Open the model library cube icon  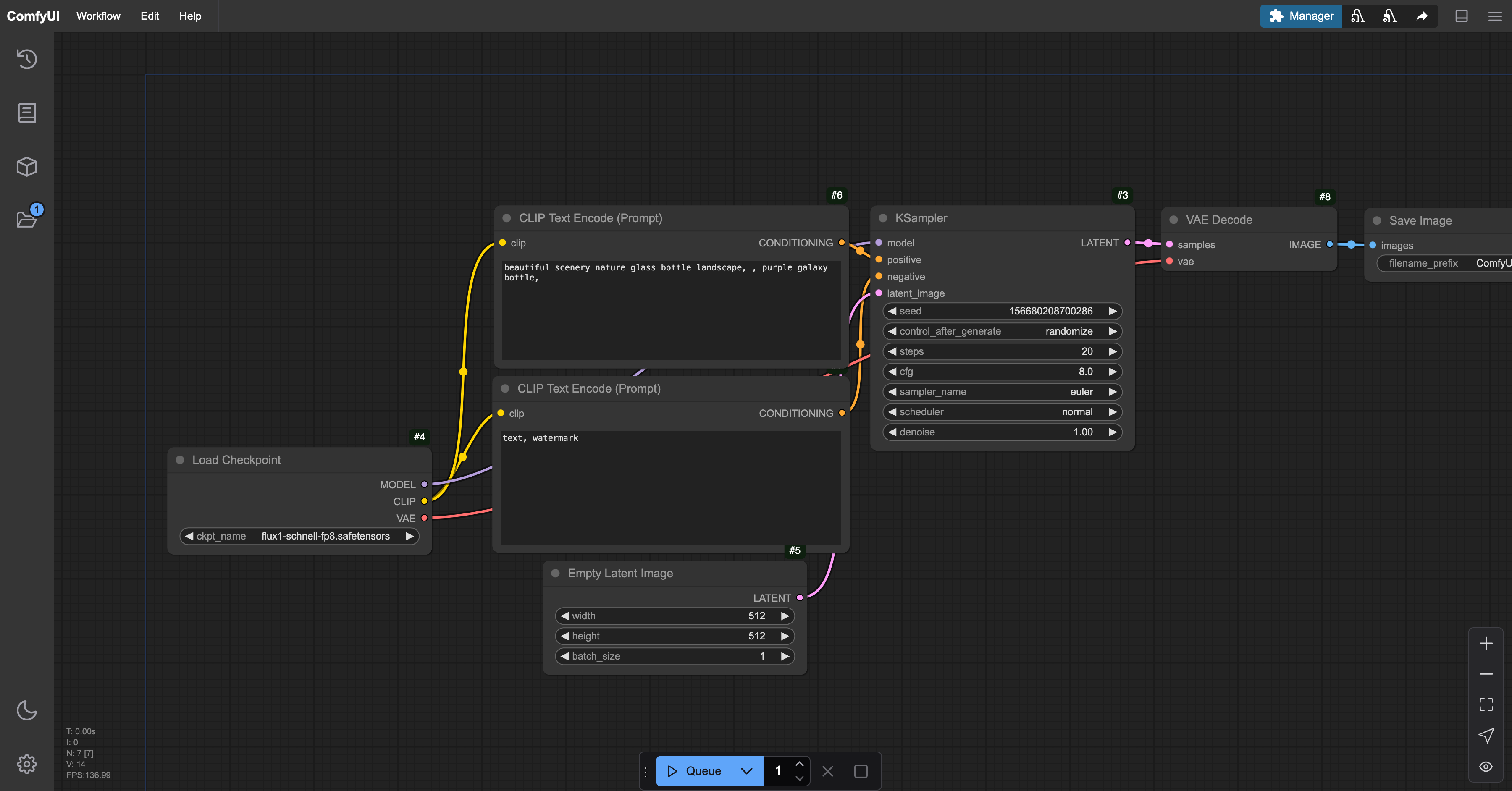[26, 167]
